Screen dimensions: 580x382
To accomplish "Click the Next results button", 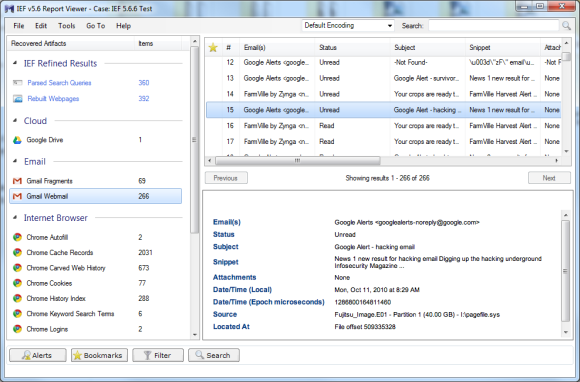I will click(x=549, y=178).
